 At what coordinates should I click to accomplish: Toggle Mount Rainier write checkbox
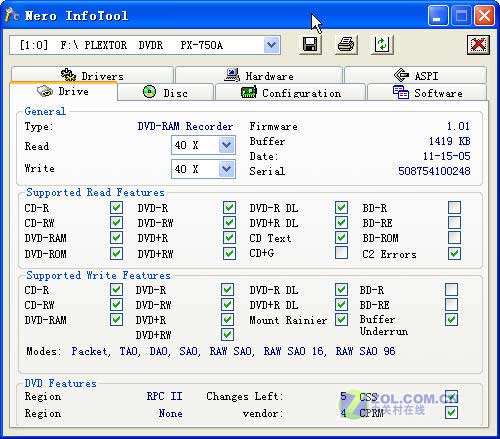point(341,319)
